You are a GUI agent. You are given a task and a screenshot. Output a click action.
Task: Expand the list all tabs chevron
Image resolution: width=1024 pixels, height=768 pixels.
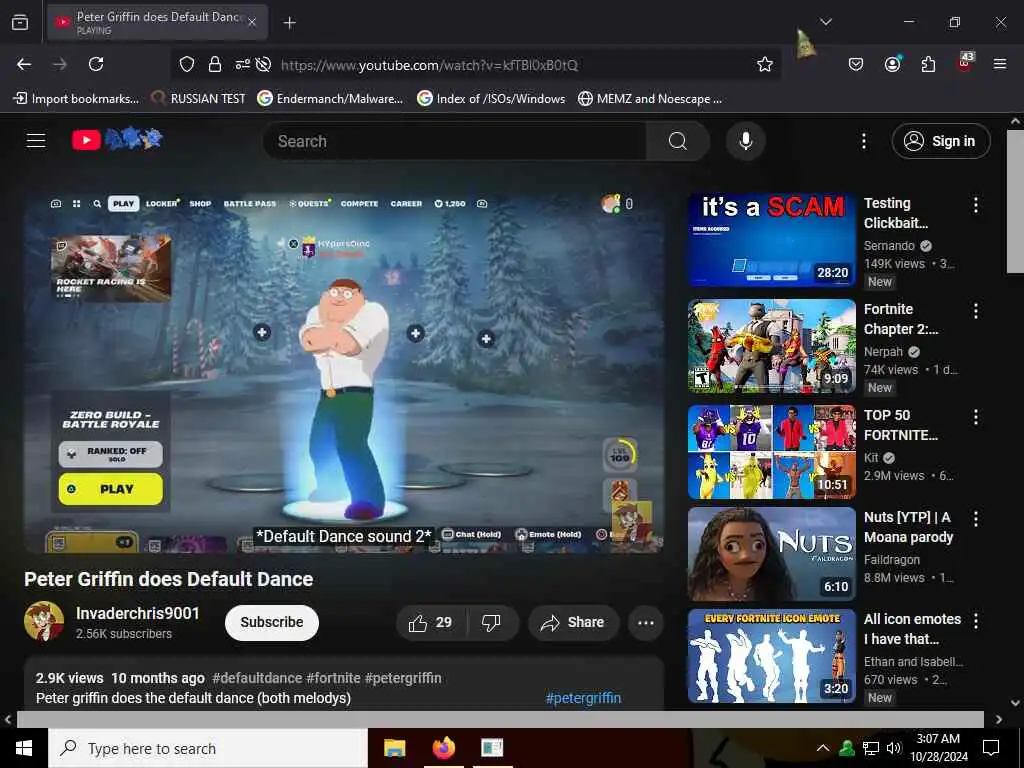[x=826, y=22]
